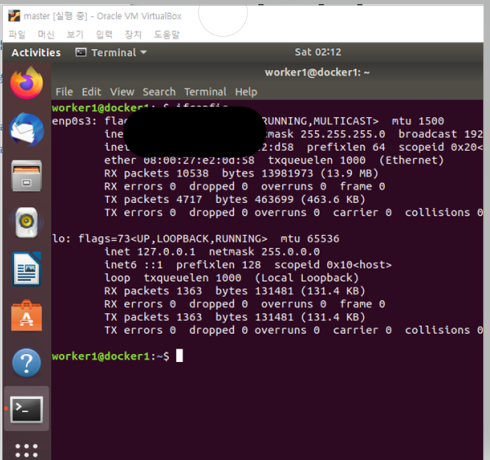
Task: Show Applications grid of dots
Action: tap(27, 450)
